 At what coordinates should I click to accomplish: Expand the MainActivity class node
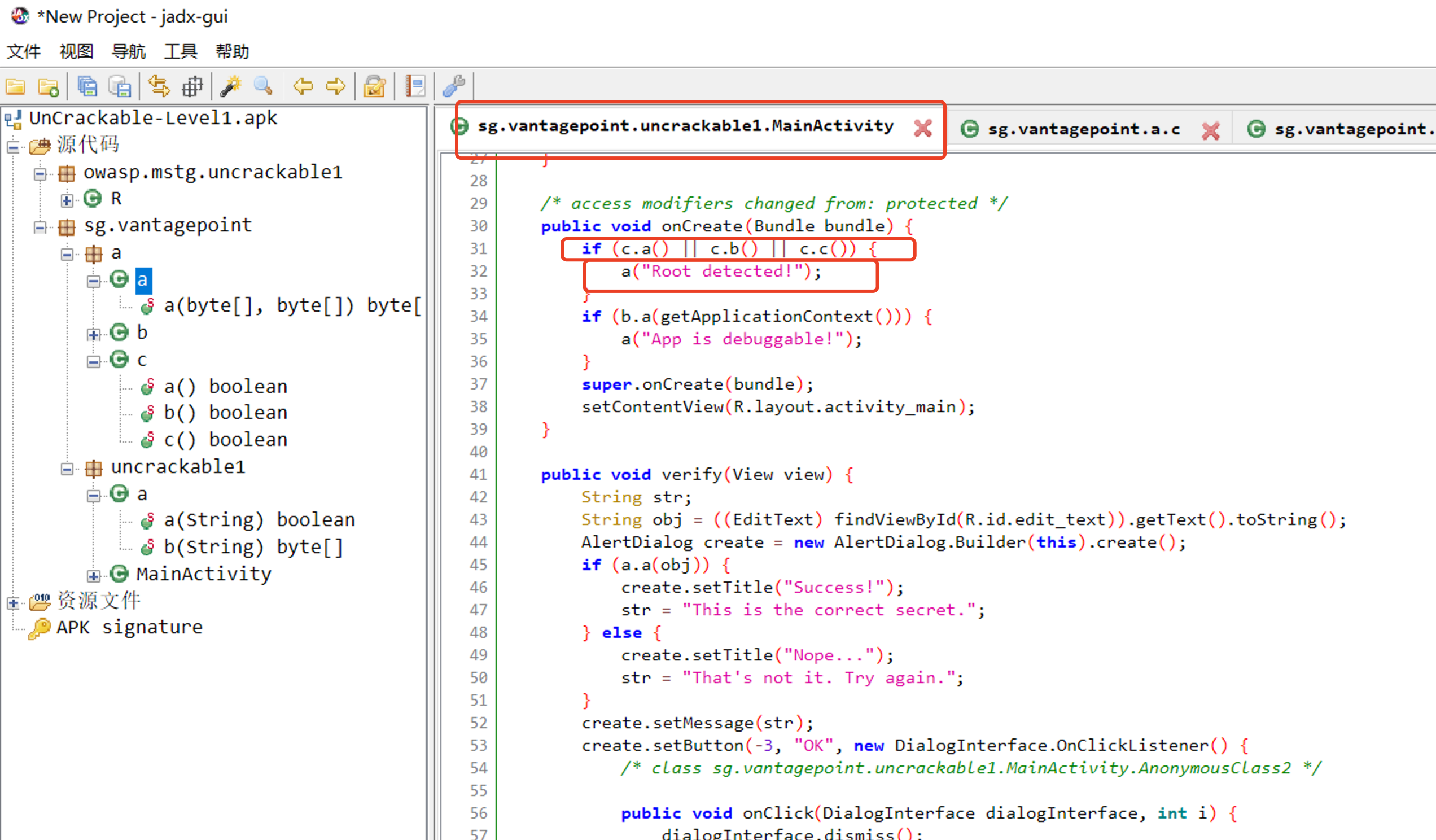pos(94,576)
